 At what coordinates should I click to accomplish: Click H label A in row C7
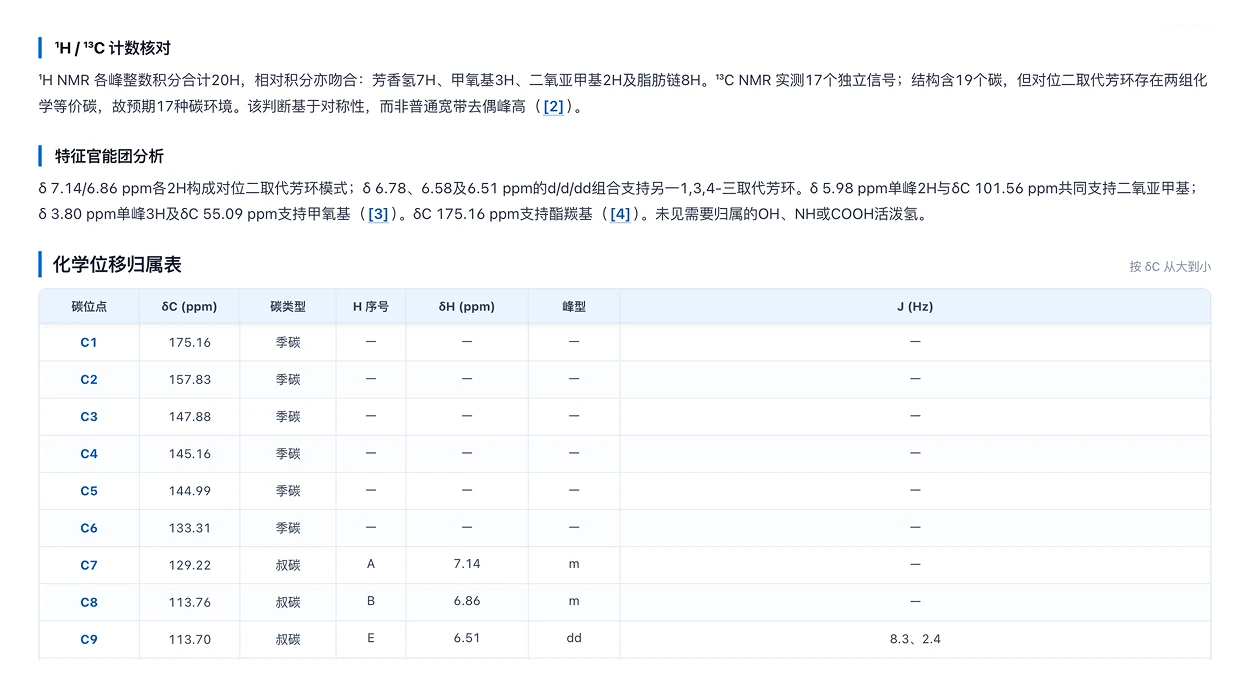pyautogui.click(x=371, y=564)
